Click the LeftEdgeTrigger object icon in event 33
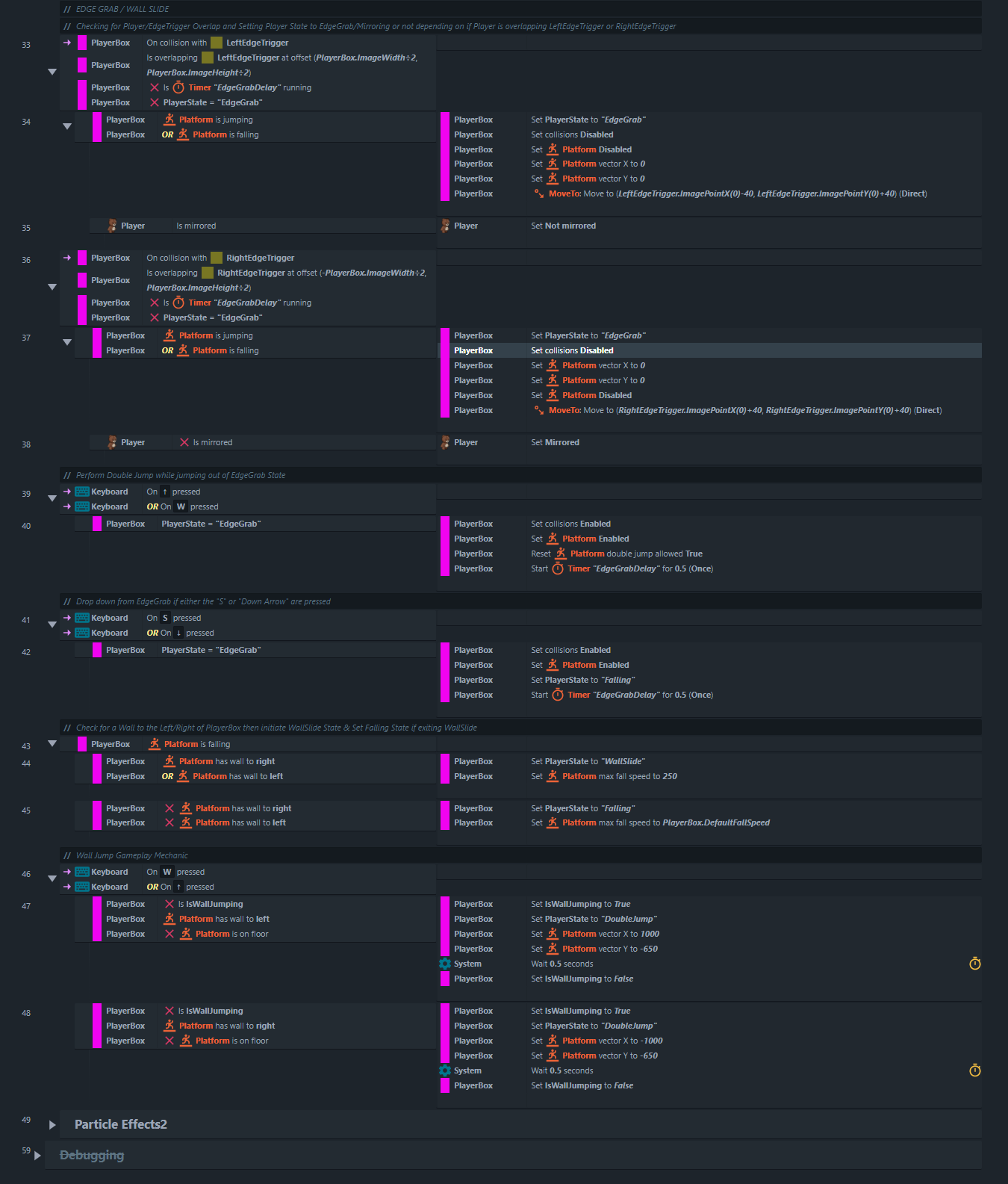The image size is (1008, 1184). 217,43
